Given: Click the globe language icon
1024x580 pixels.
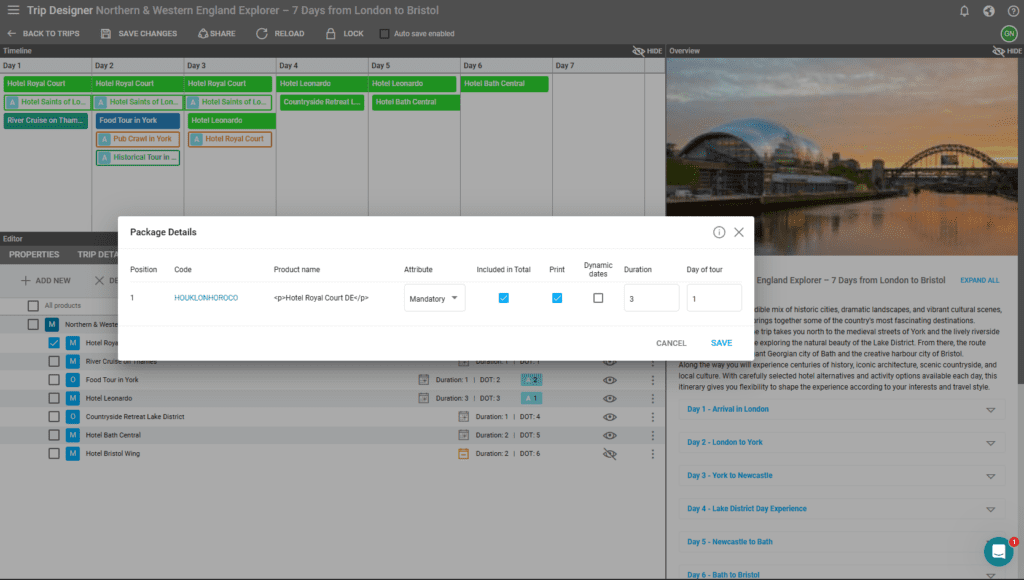Looking at the screenshot, I should click(988, 11).
